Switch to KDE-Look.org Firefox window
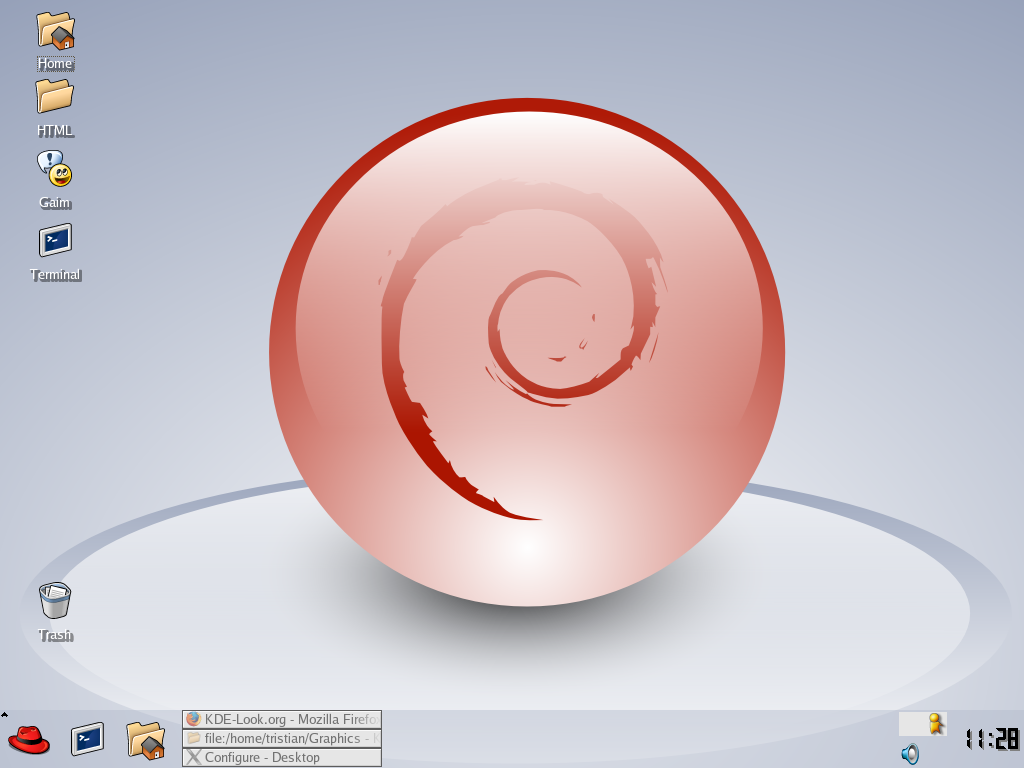Viewport: 1024px width, 768px height. click(282, 720)
